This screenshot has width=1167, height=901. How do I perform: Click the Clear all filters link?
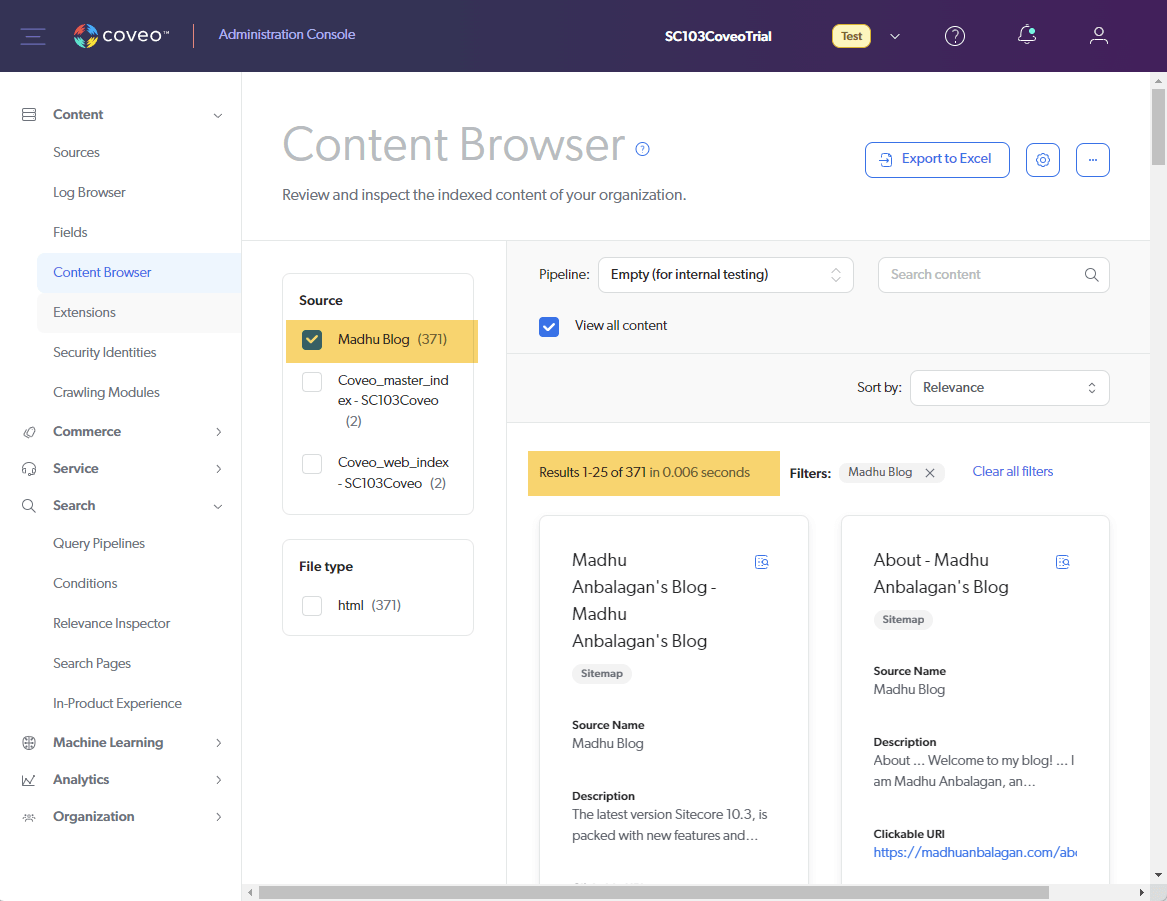(1012, 472)
